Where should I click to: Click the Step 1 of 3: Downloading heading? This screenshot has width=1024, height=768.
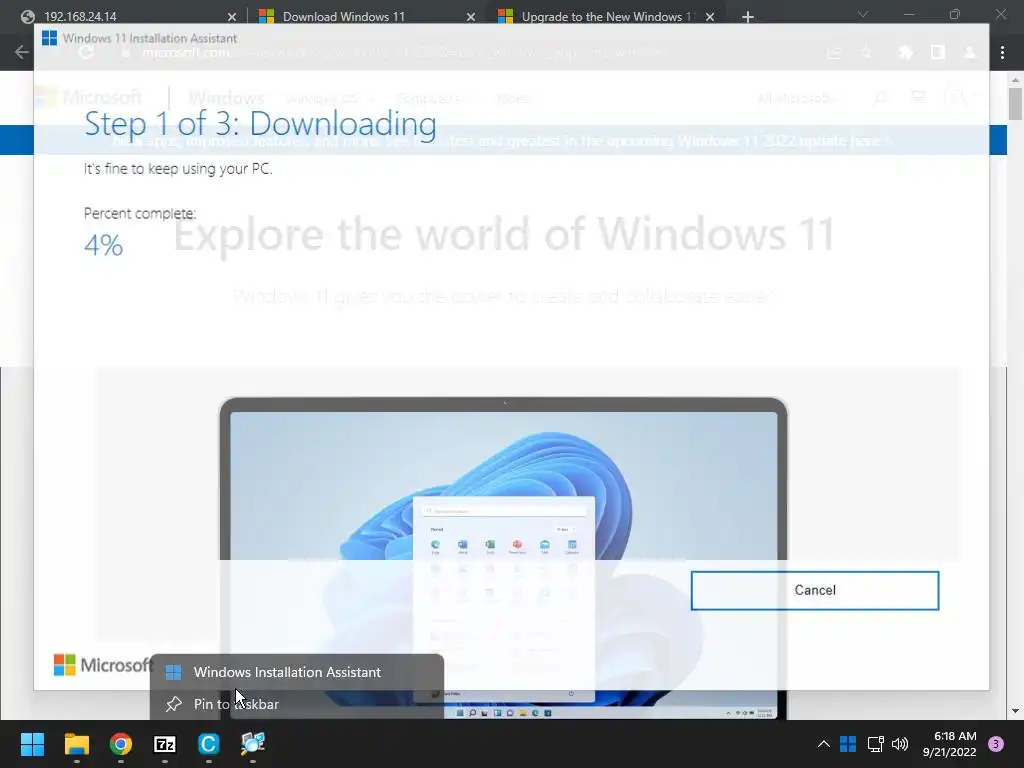(260, 123)
